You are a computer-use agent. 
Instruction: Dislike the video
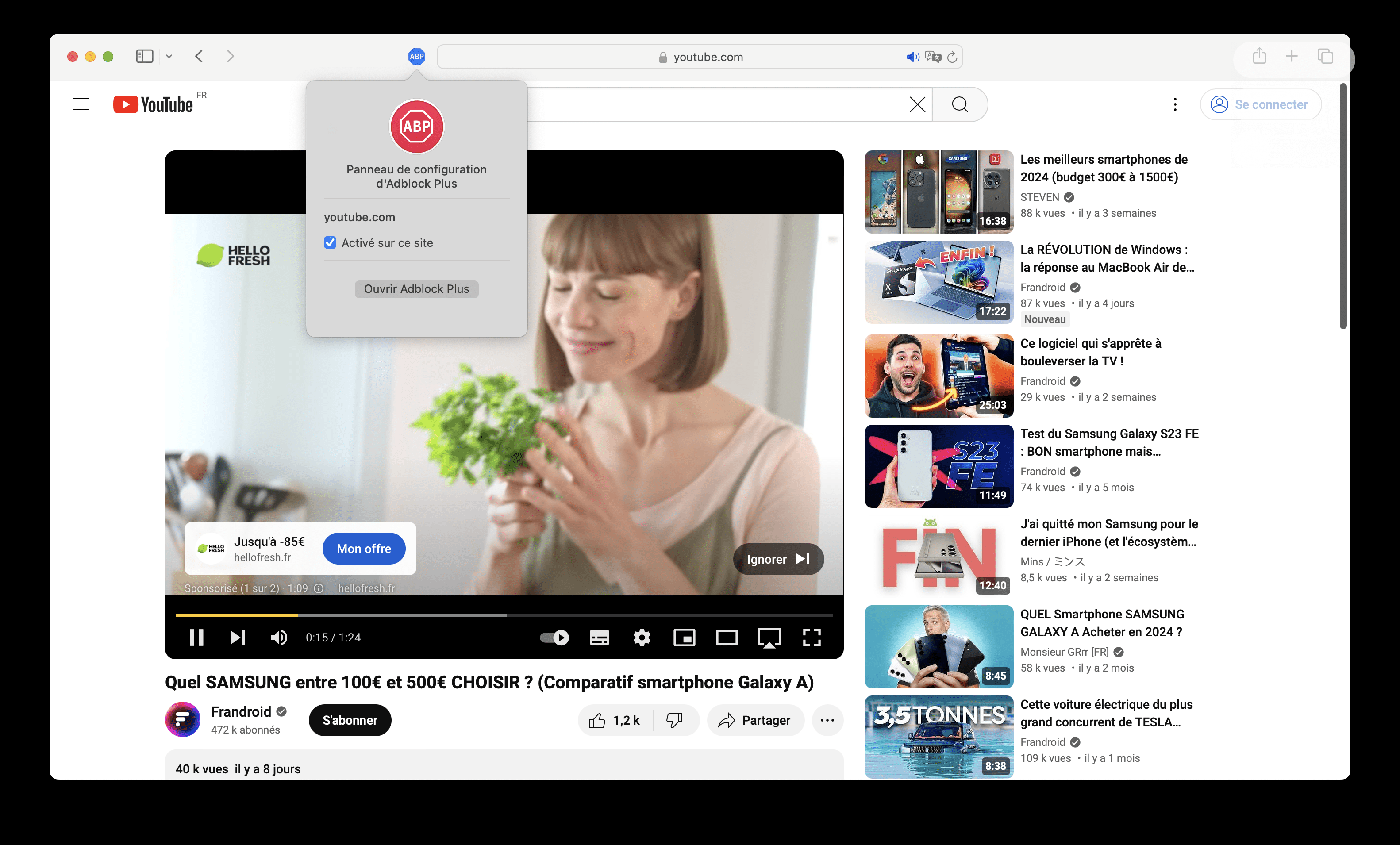tap(675, 720)
